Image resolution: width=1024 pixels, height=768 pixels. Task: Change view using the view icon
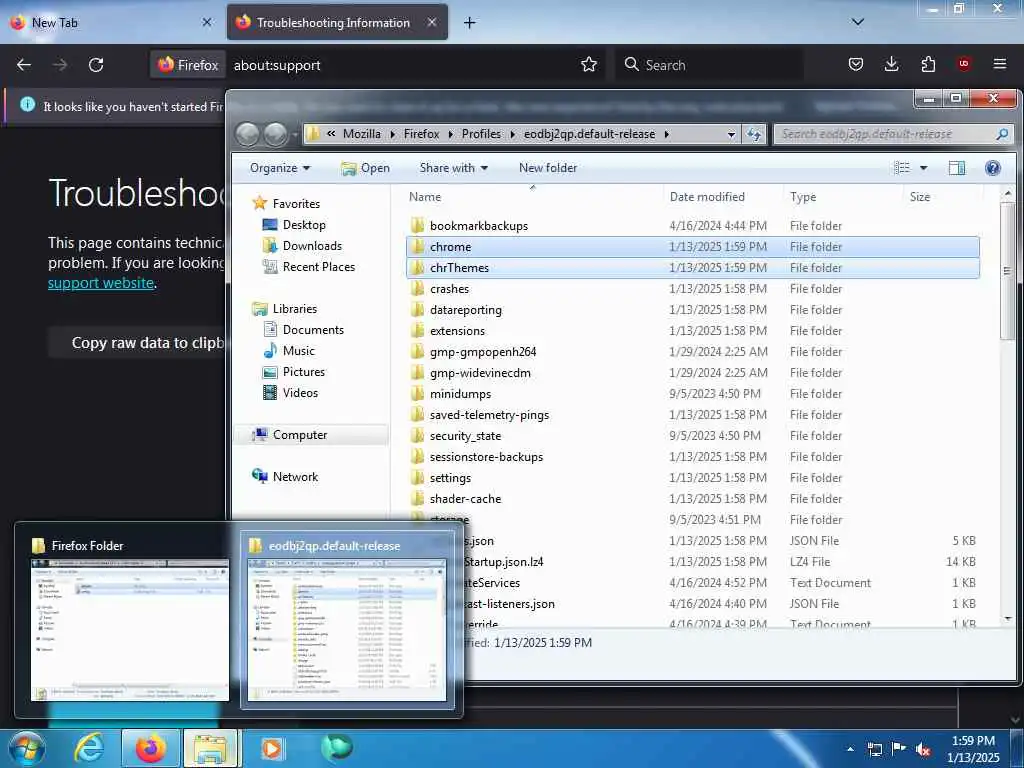pos(902,168)
